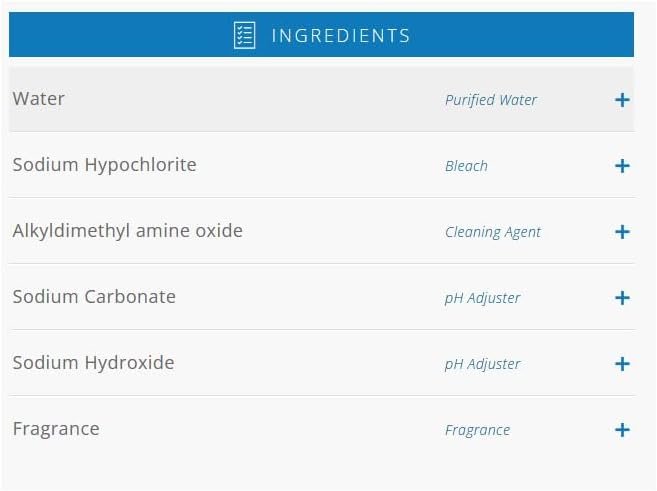The width and height of the screenshot is (657, 491).
Task: Expand the Water row plus icon
Action: pyautogui.click(x=622, y=100)
